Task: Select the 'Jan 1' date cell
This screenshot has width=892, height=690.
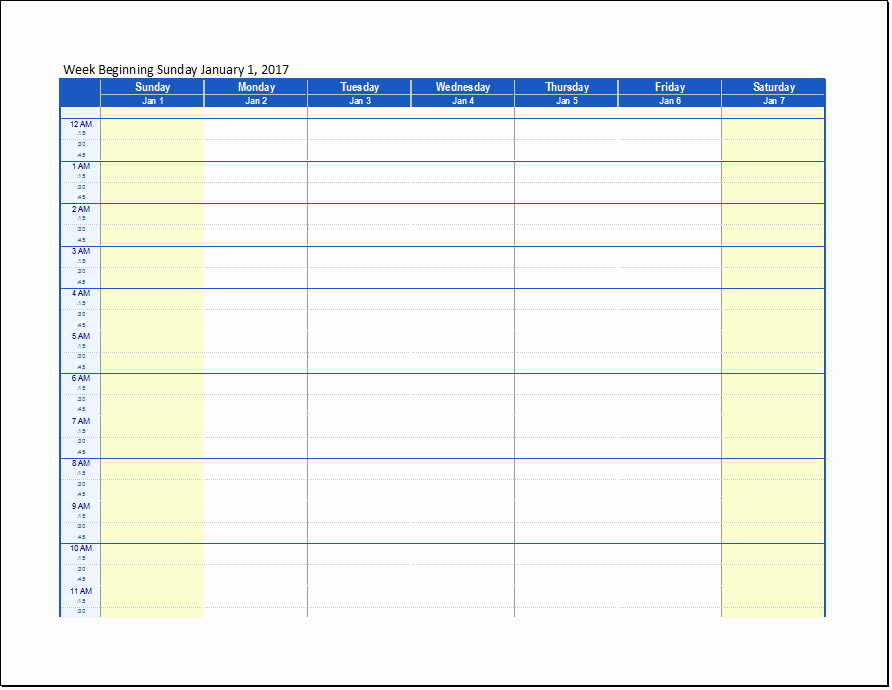Action: click(x=152, y=101)
